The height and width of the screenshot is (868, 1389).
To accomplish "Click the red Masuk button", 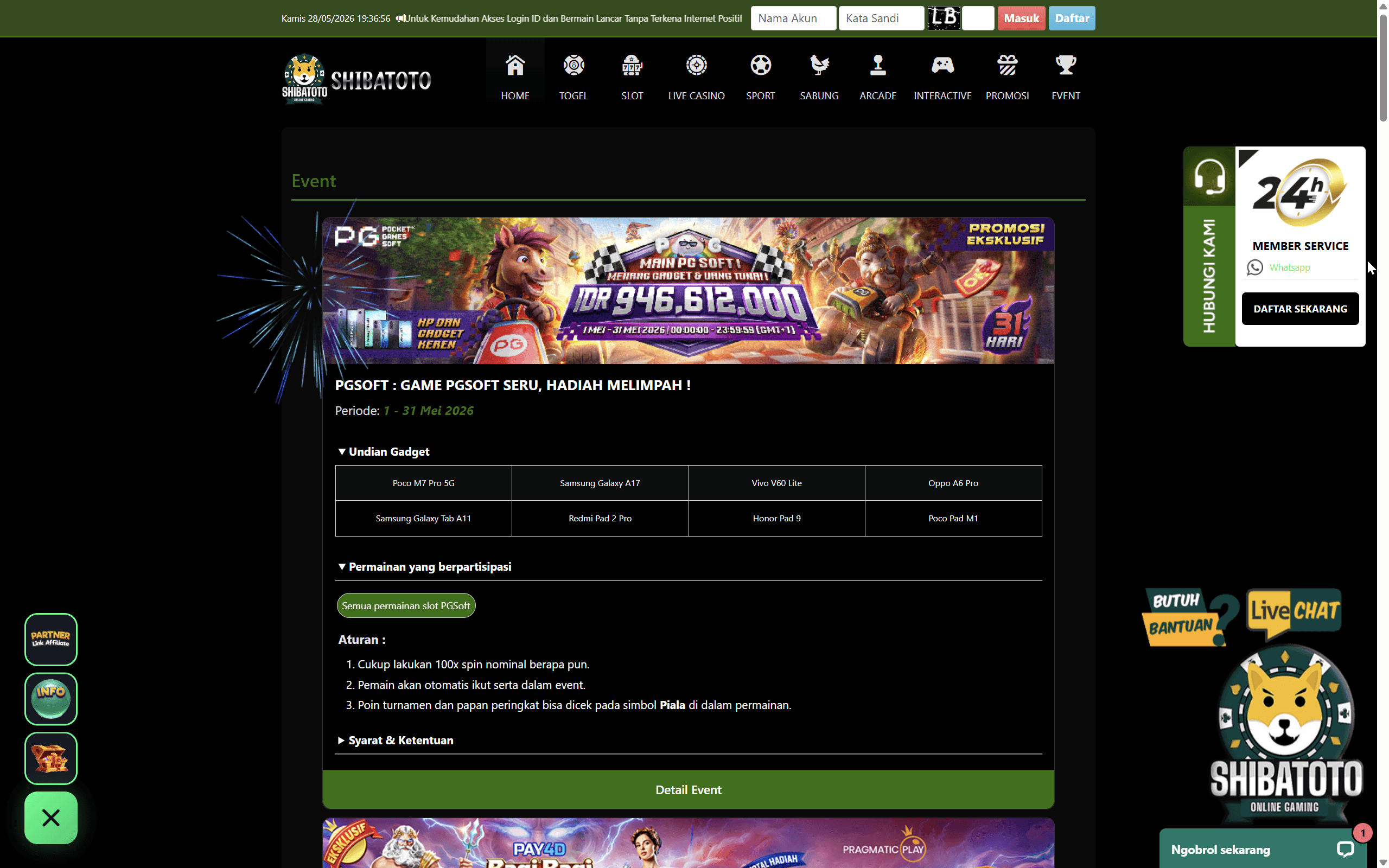I will [x=1021, y=18].
